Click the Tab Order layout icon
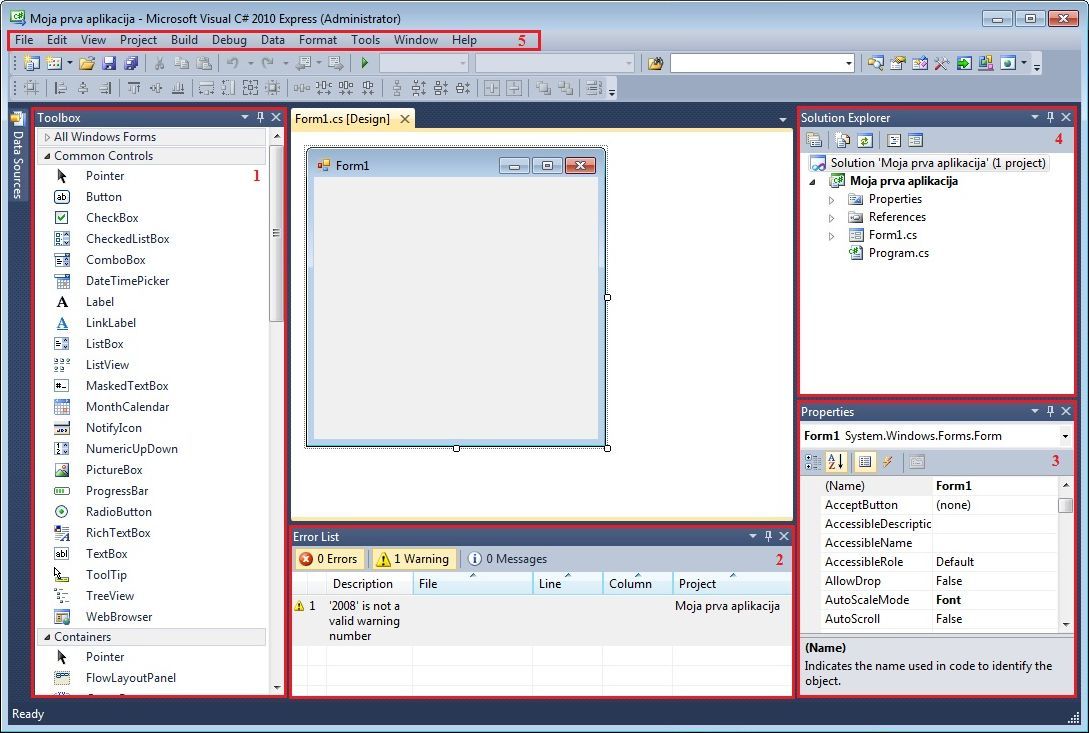 (x=593, y=88)
